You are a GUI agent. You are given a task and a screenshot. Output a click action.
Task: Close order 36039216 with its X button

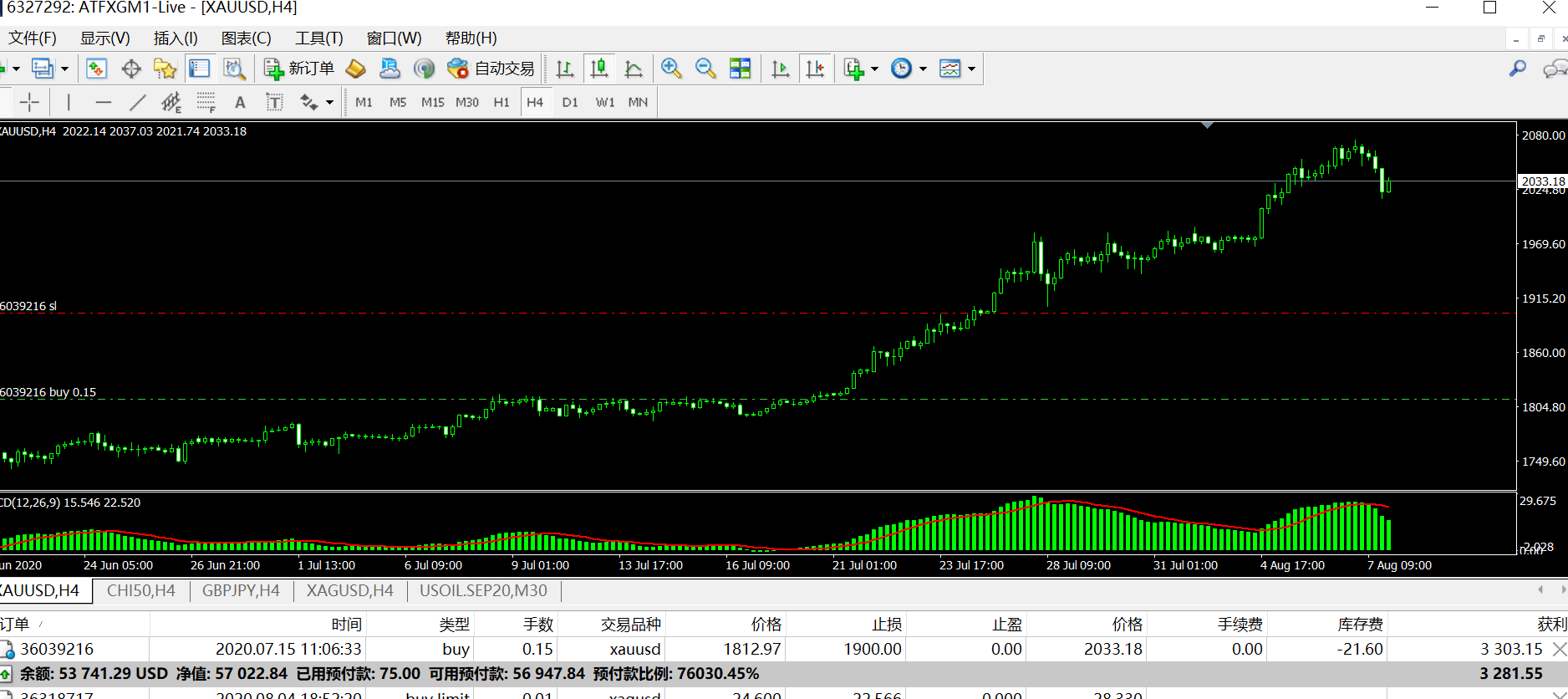click(1559, 649)
